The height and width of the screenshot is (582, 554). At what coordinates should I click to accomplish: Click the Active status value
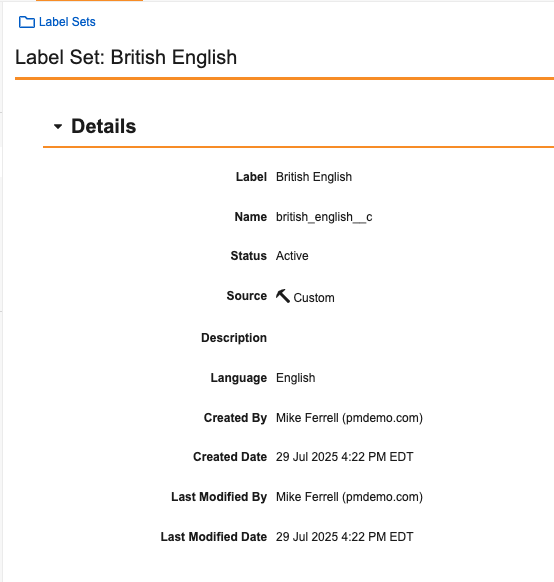(292, 256)
